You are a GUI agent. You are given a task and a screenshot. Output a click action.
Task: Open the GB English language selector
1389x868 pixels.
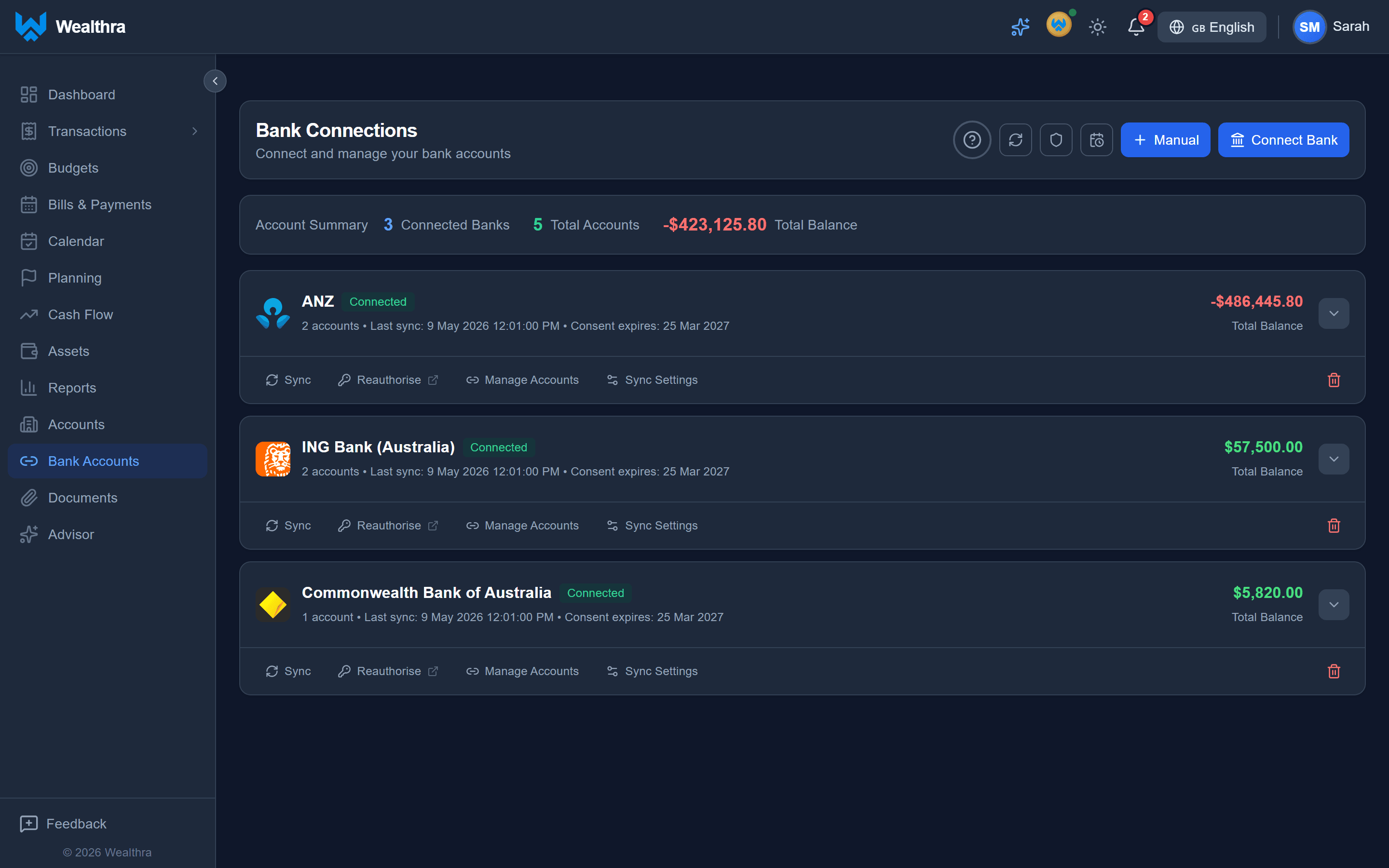(x=1211, y=27)
